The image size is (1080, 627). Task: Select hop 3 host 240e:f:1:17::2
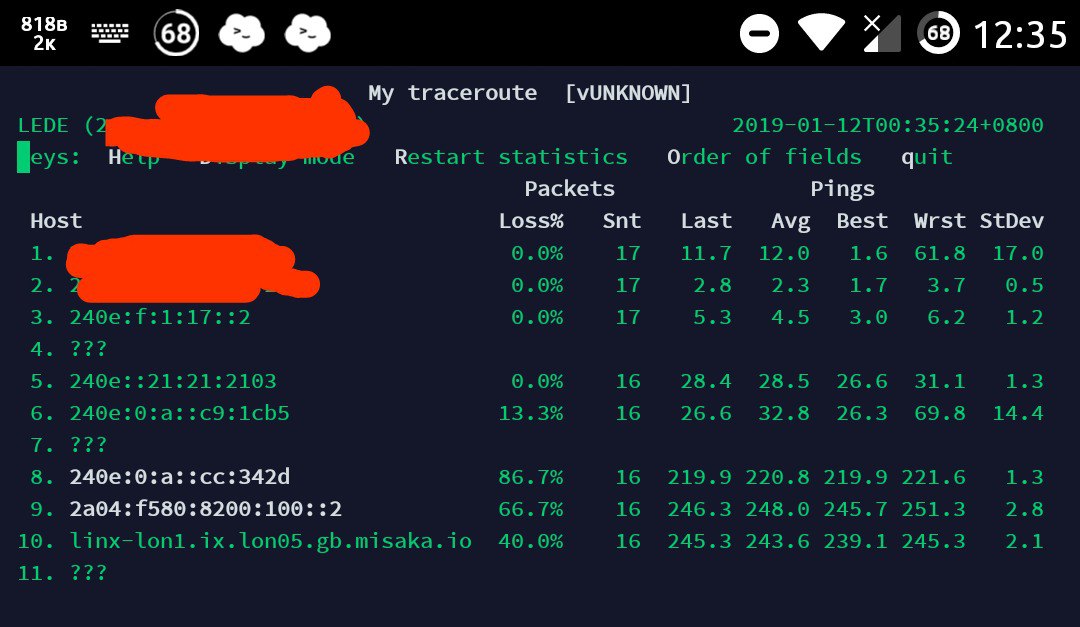(159, 317)
